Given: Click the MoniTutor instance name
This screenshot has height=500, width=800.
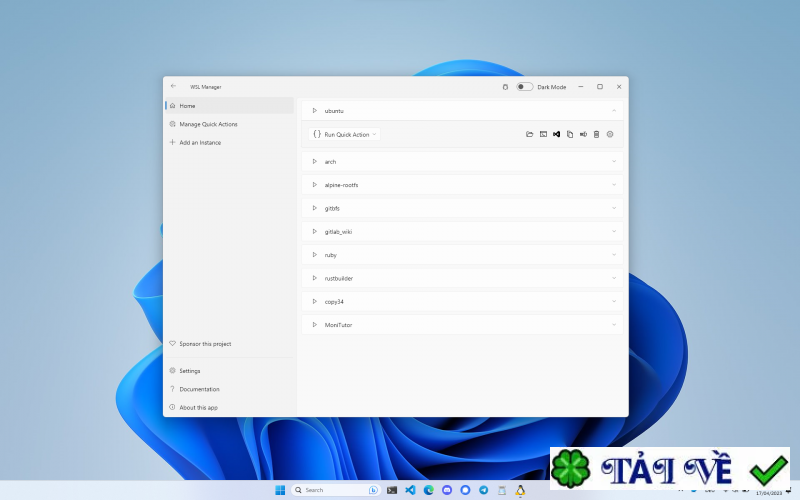Looking at the screenshot, I should point(338,325).
